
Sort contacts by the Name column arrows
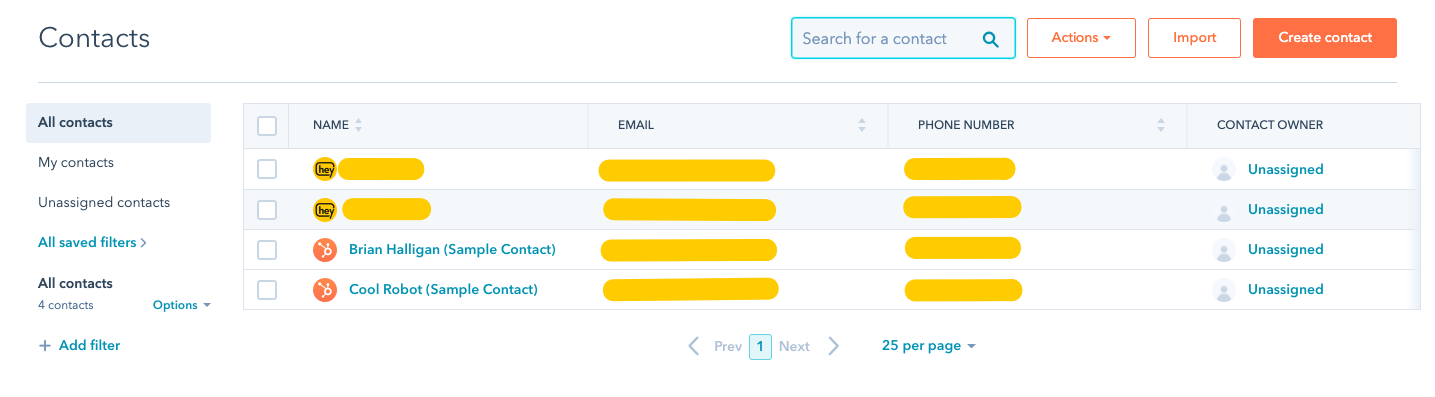pyautogui.click(x=359, y=126)
